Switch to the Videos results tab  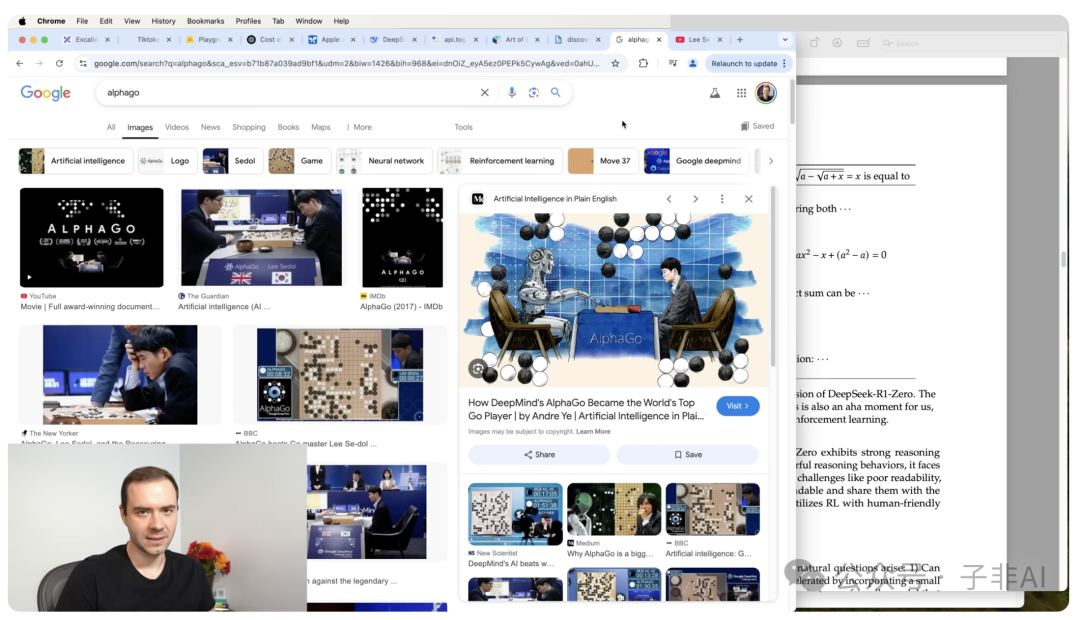[177, 127]
